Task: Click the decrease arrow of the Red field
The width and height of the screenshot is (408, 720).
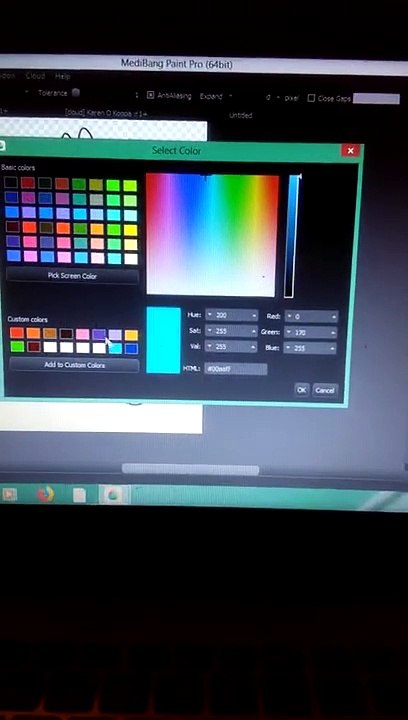Action: pos(290,317)
